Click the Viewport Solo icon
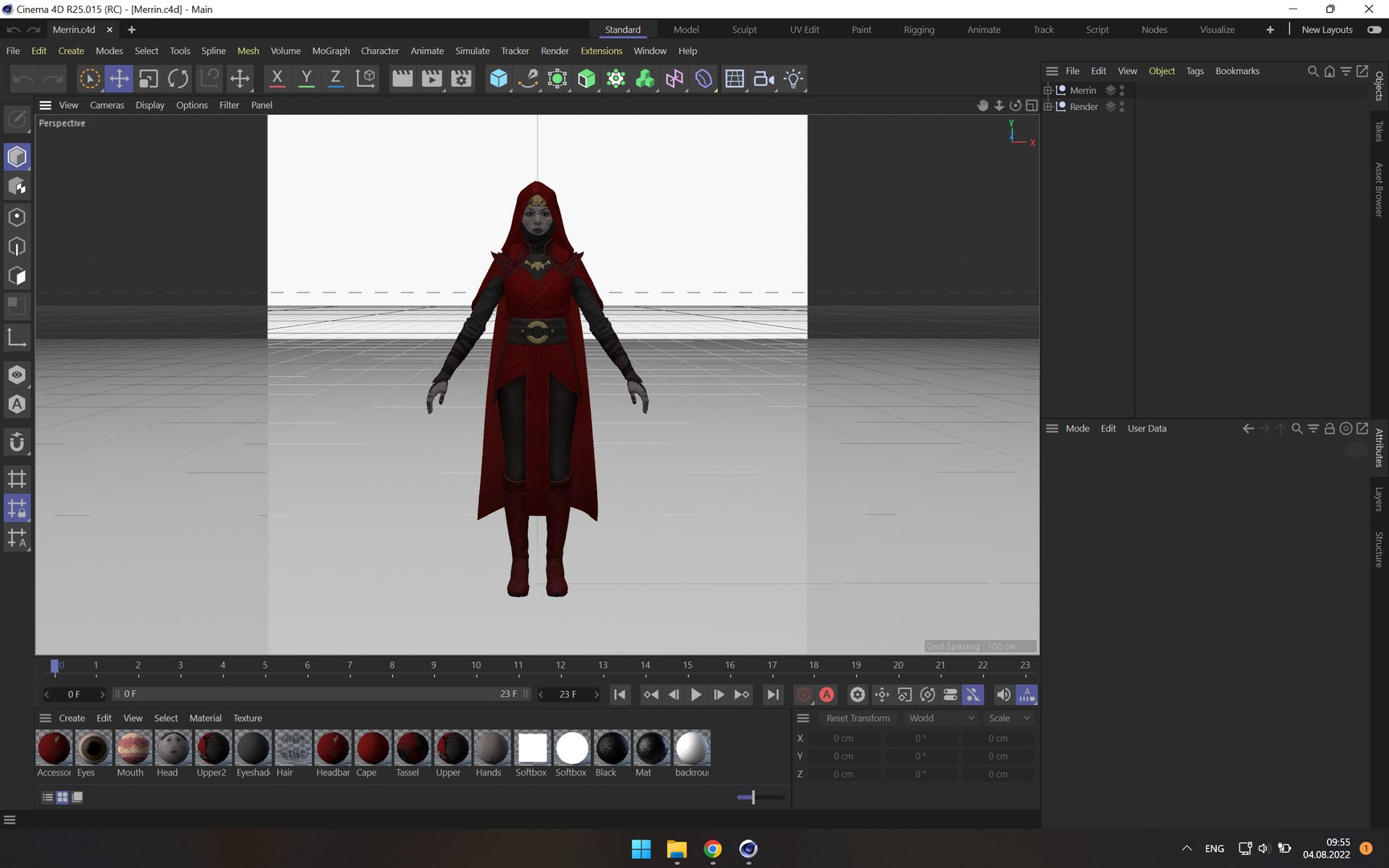 (x=17, y=375)
